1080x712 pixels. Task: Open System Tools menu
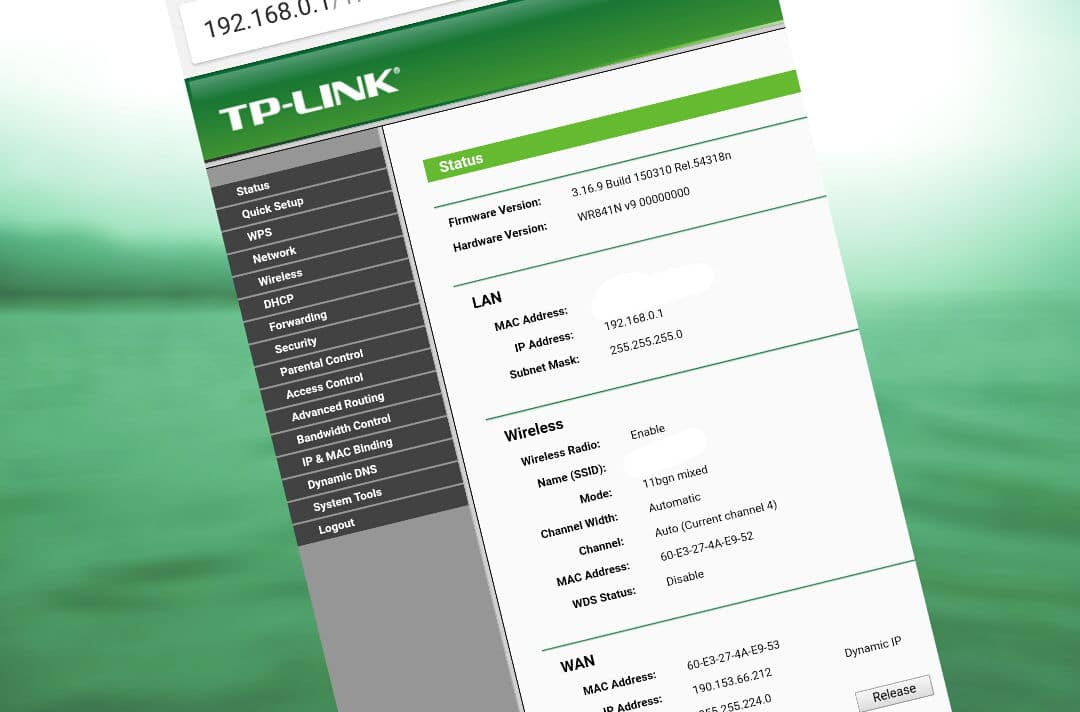click(x=347, y=500)
